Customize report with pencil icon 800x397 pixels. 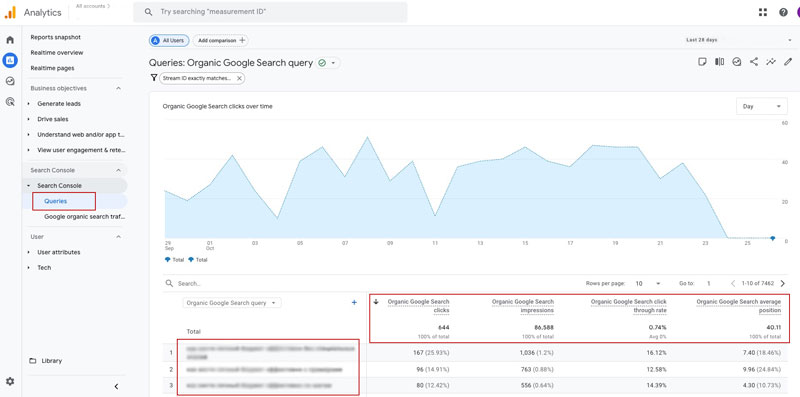click(x=788, y=62)
